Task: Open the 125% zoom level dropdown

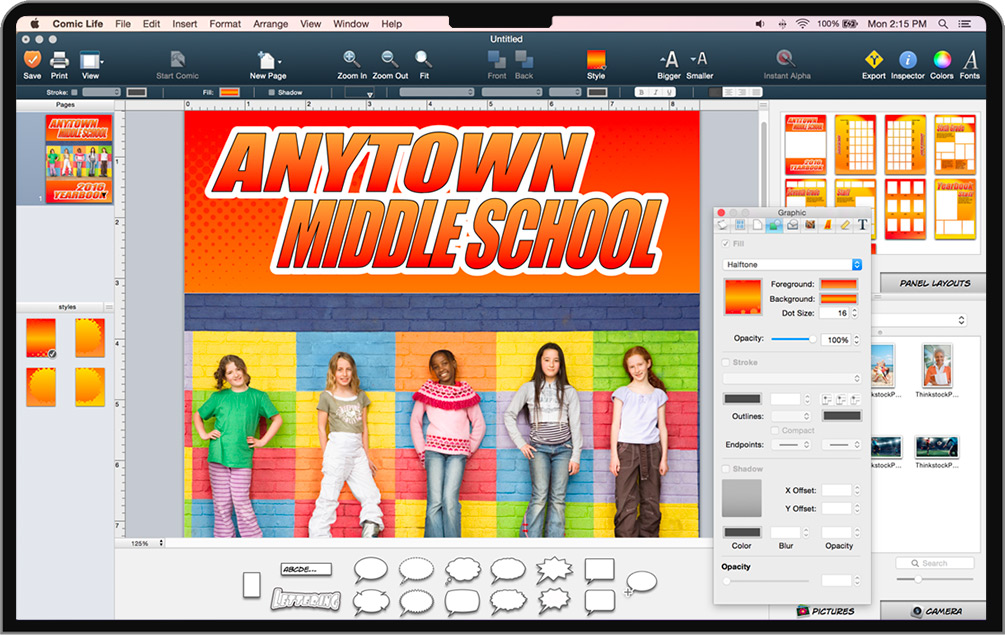Action: click(146, 543)
